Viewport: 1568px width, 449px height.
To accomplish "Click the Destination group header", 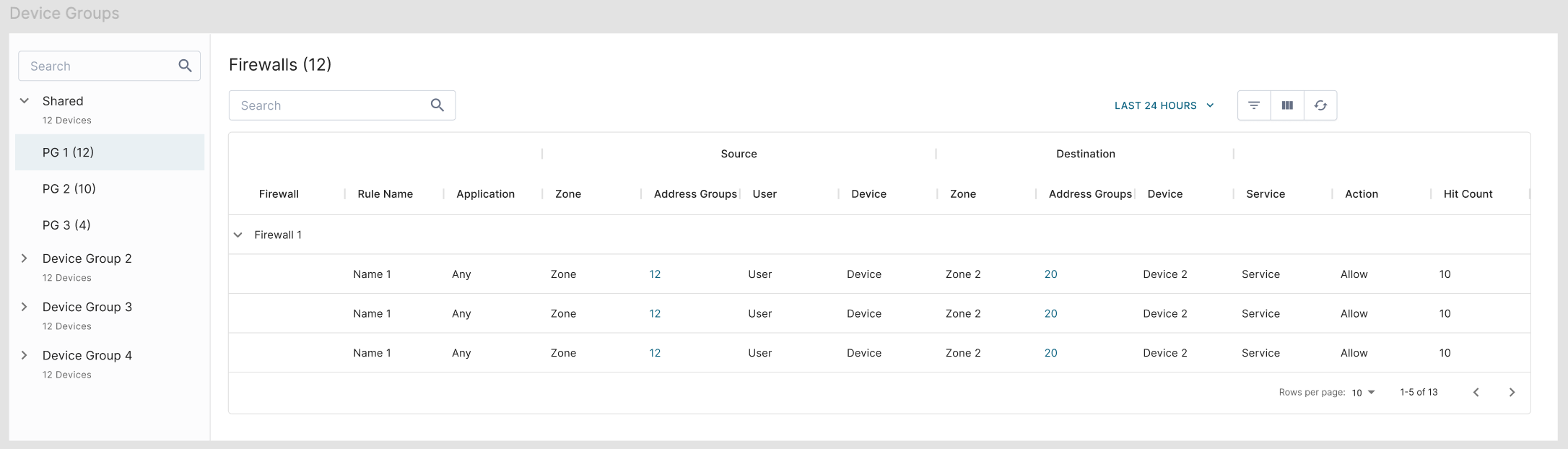I will [1086, 154].
